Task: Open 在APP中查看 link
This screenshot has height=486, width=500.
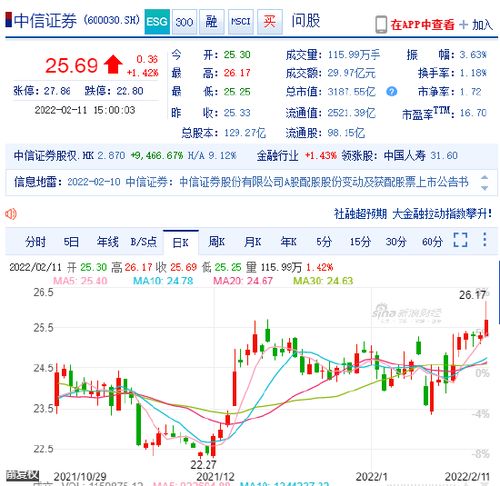Action: 422,25
